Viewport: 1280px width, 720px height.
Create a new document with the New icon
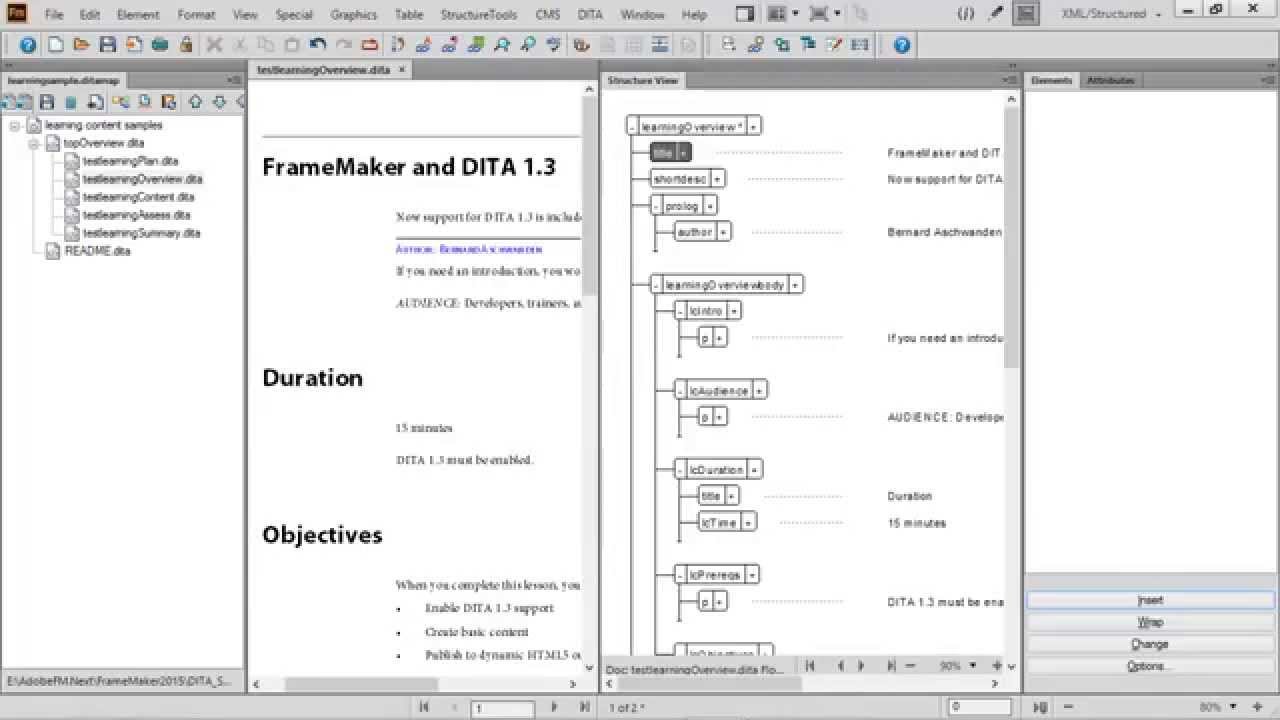tap(56, 45)
